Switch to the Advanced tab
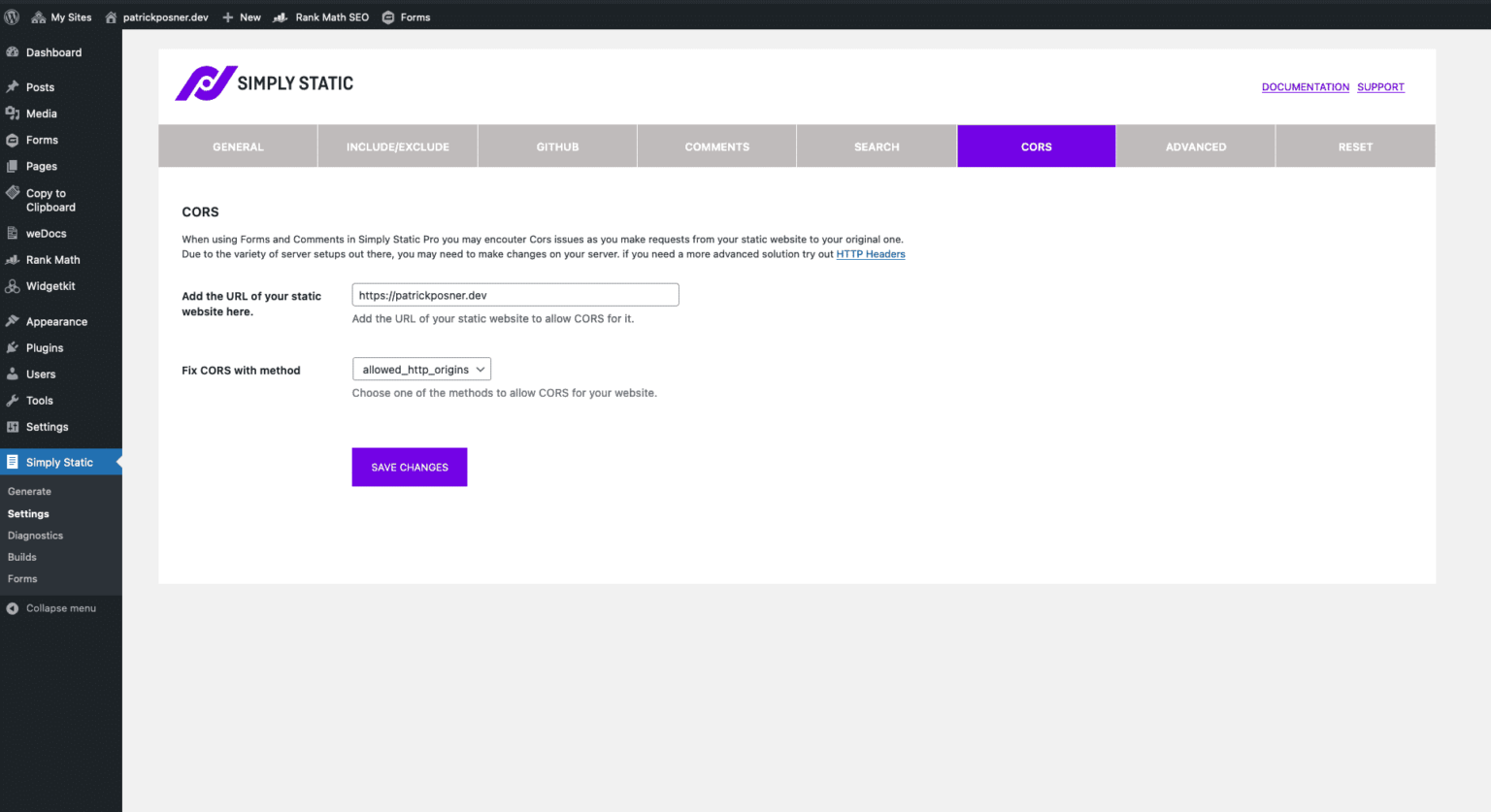The width and height of the screenshot is (1491, 812). pos(1195,146)
